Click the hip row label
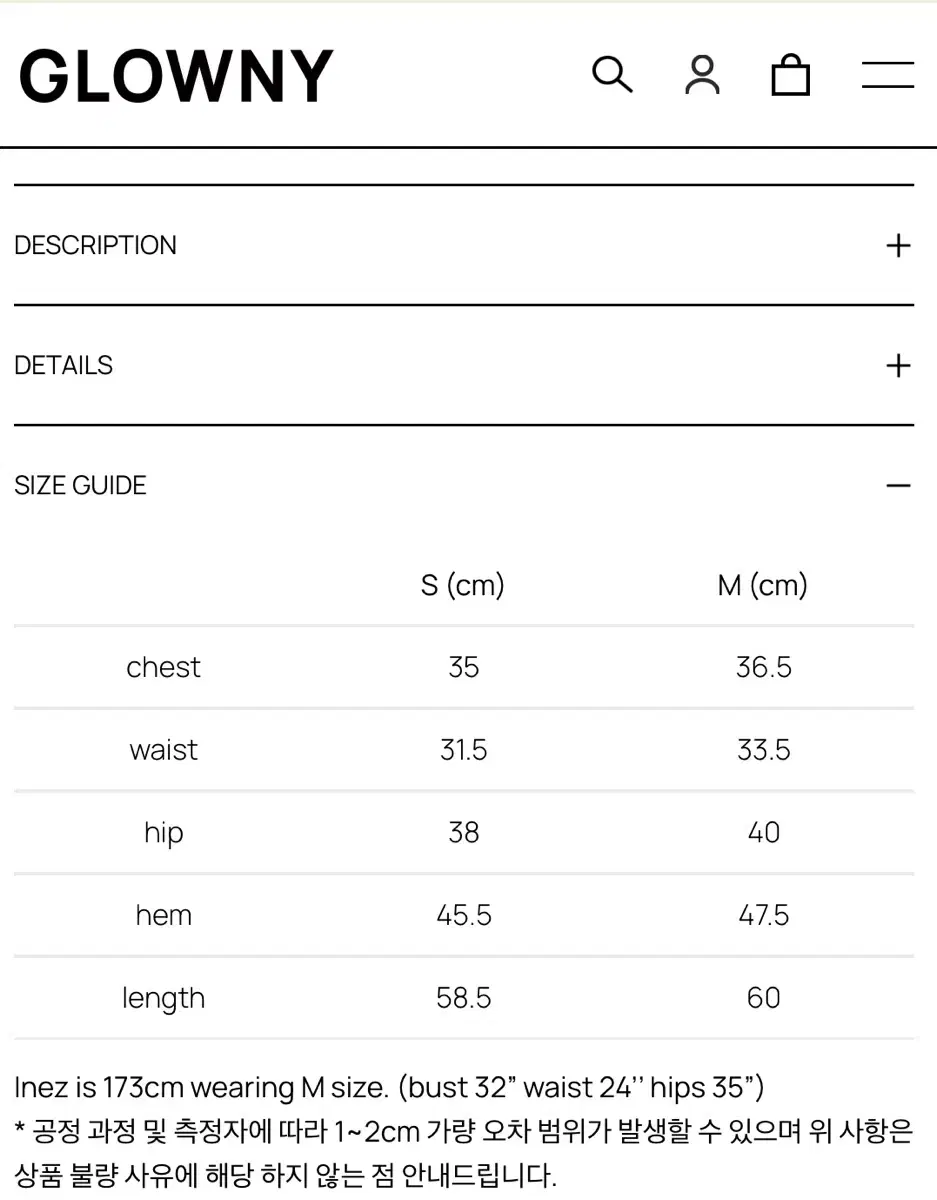The image size is (937, 1200). coord(163,833)
